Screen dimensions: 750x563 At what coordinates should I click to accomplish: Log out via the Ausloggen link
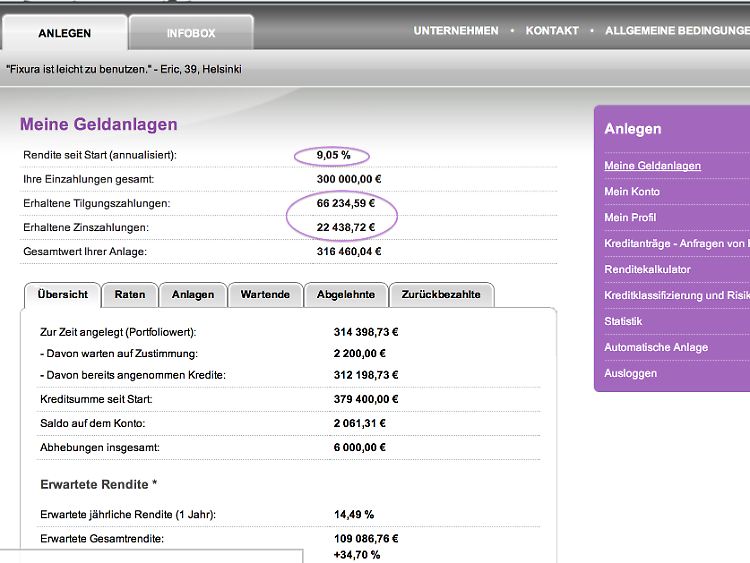click(x=630, y=374)
